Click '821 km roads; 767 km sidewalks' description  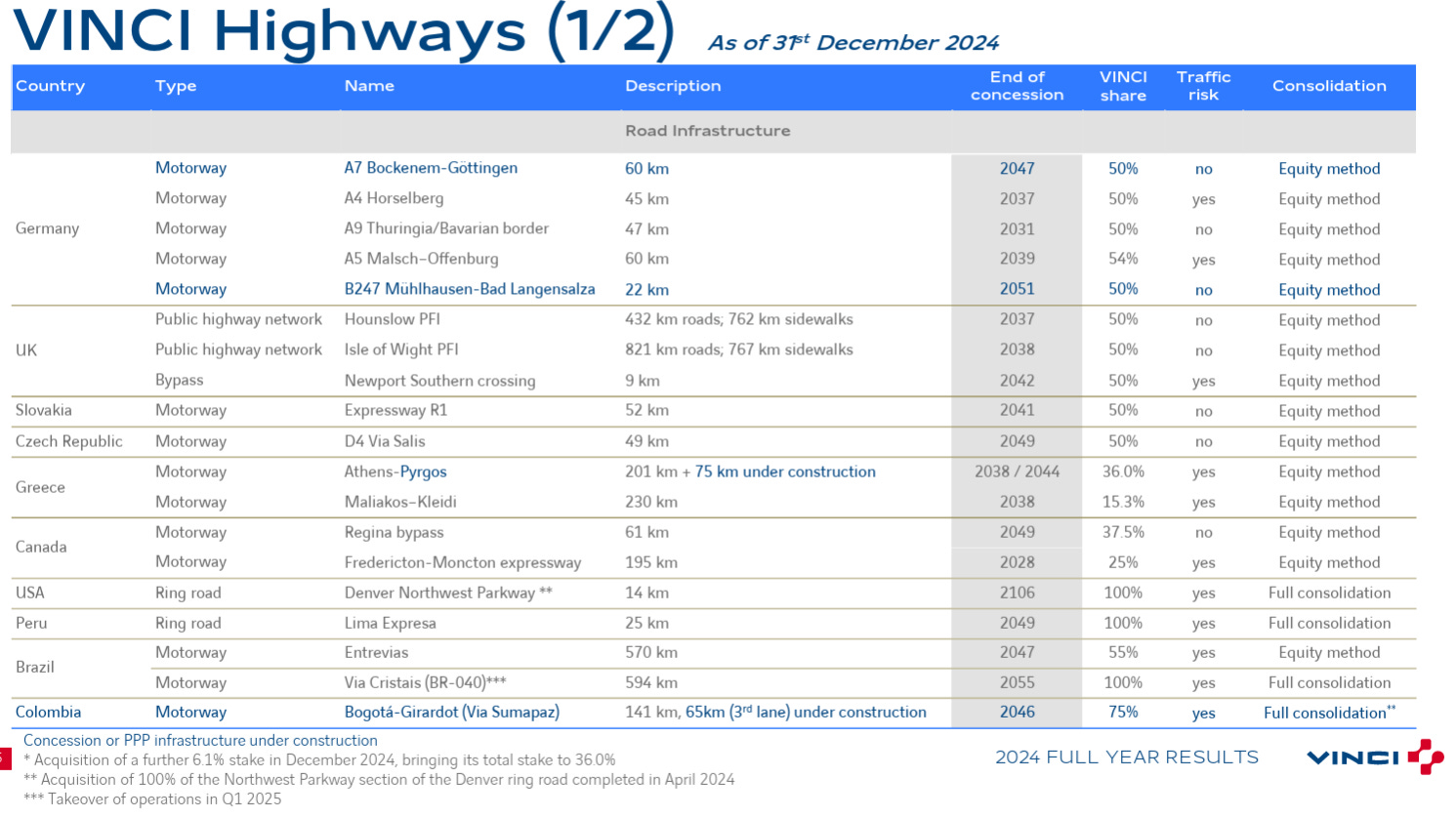[x=739, y=349]
